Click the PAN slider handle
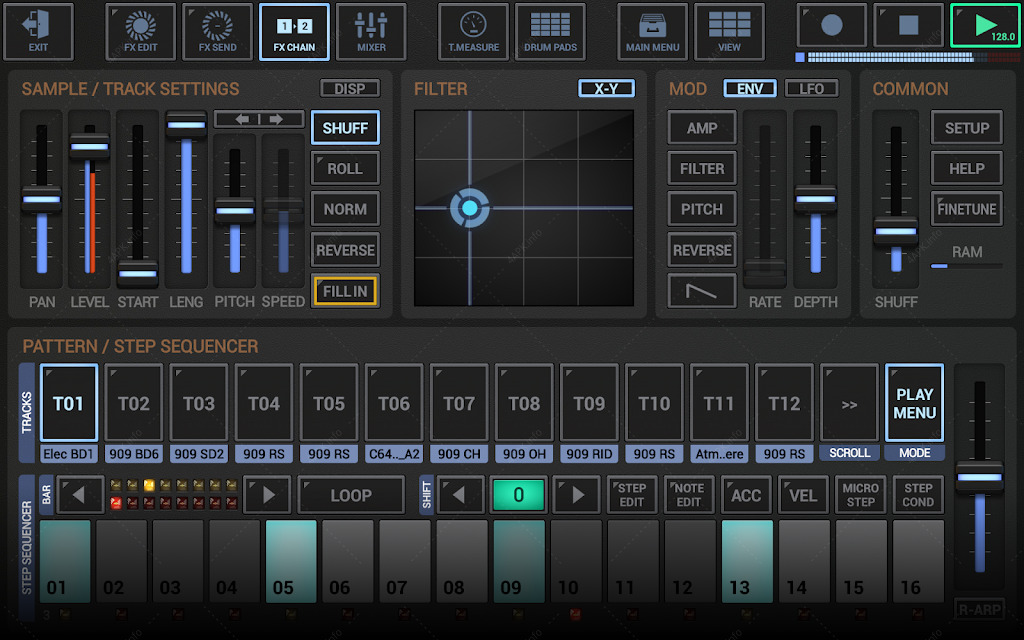This screenshot has width=1024, height=640. click(x=42, y=199)
